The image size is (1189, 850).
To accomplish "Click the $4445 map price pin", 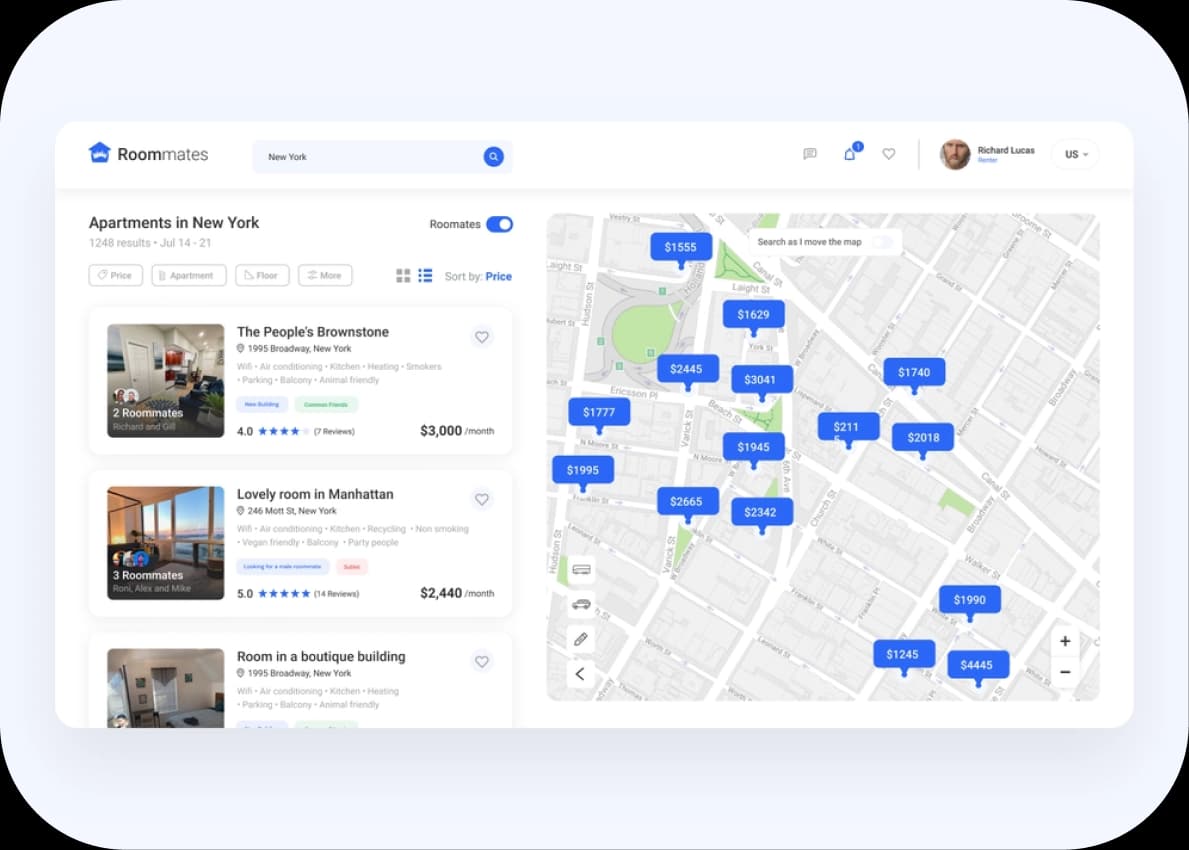I will coord(977,665).
